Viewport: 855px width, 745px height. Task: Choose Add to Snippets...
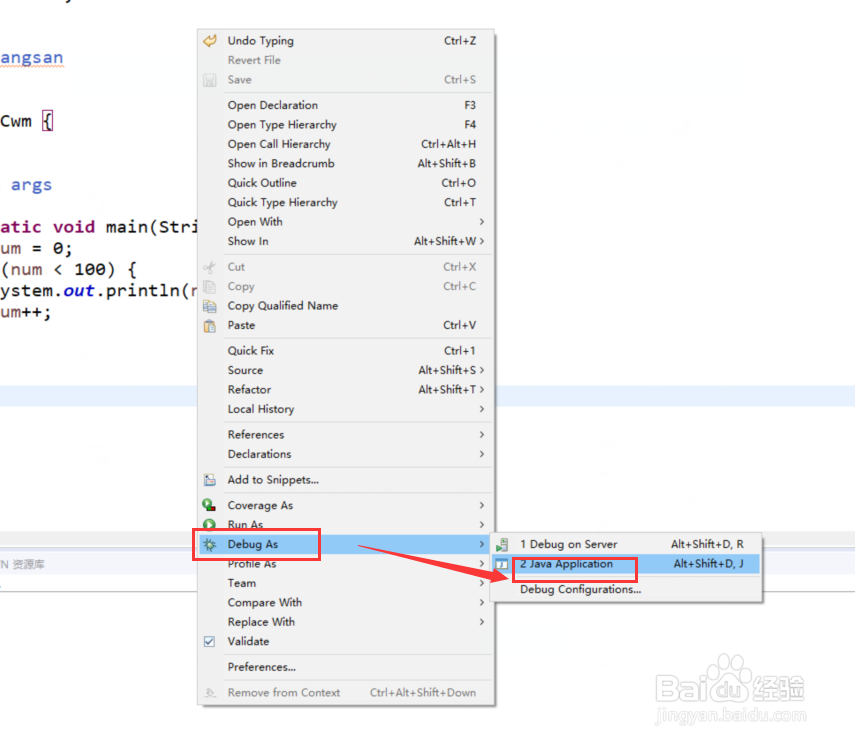[x=346, y=480]
